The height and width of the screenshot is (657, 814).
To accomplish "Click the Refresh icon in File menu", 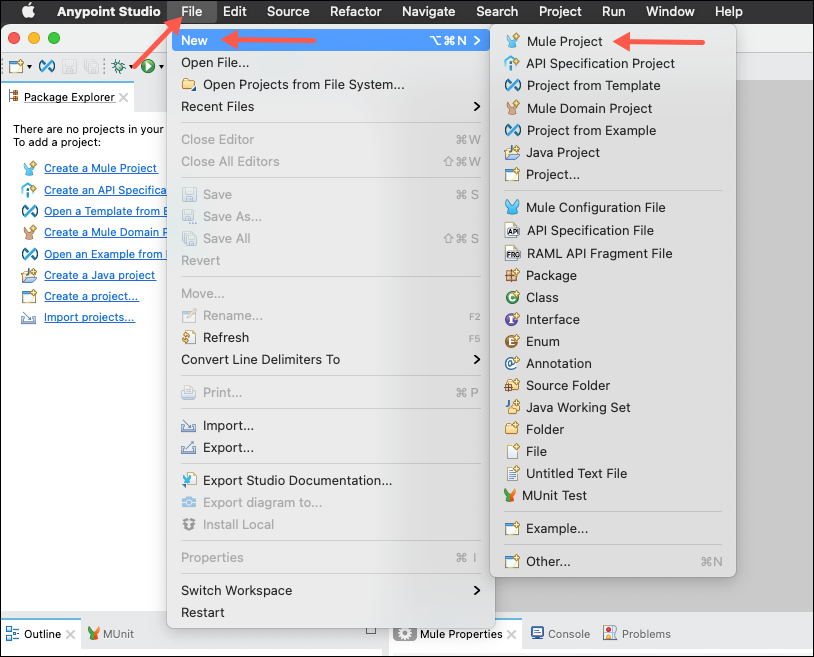I will pyautogui.click(x=189, y=337).
